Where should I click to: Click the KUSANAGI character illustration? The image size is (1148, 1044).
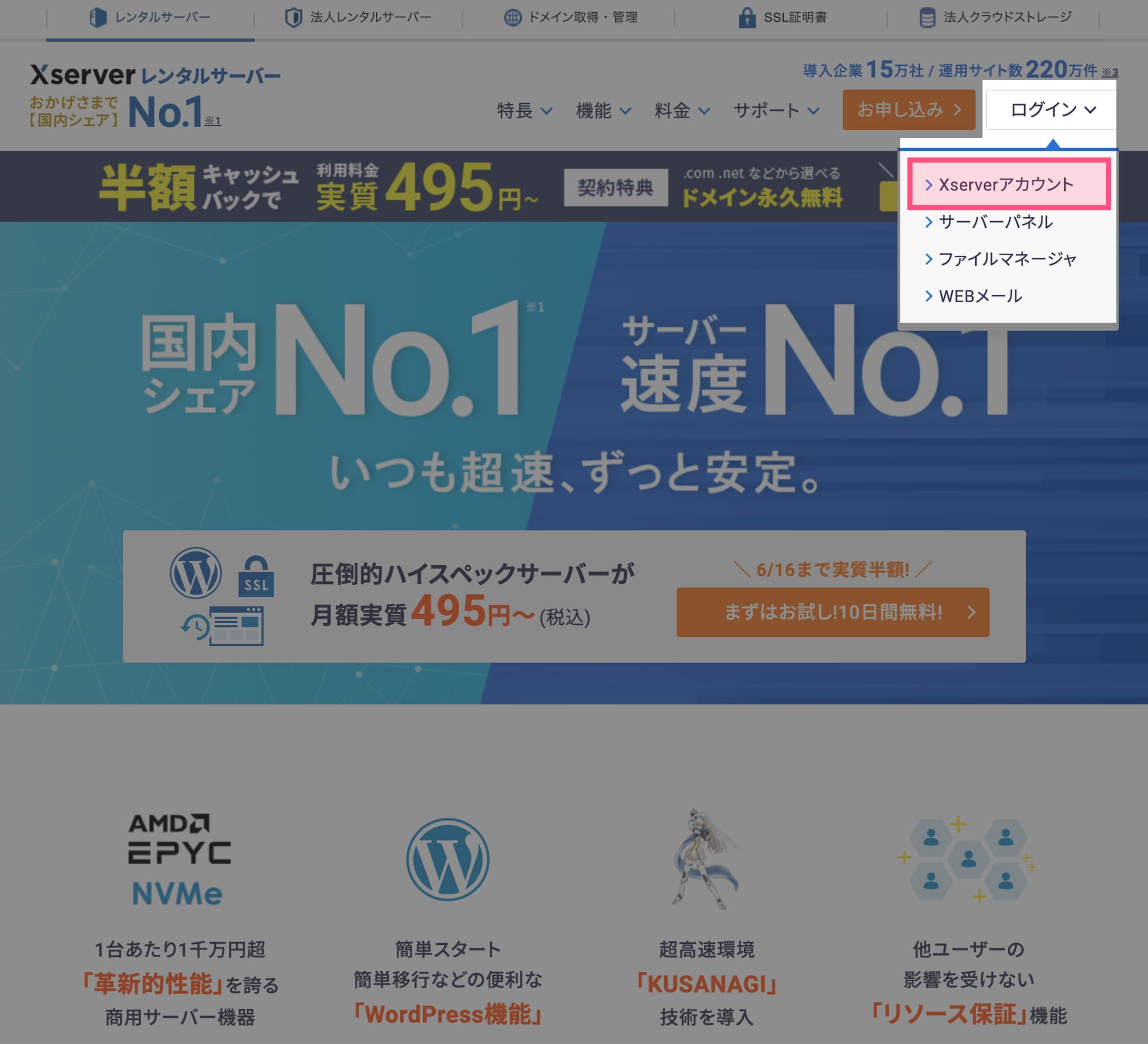click(x=706, y=859)
